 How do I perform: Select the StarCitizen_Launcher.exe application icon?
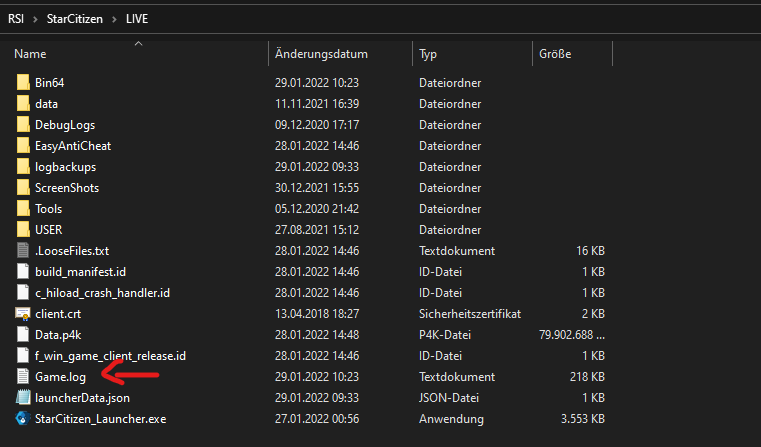(x=23, y=418)
